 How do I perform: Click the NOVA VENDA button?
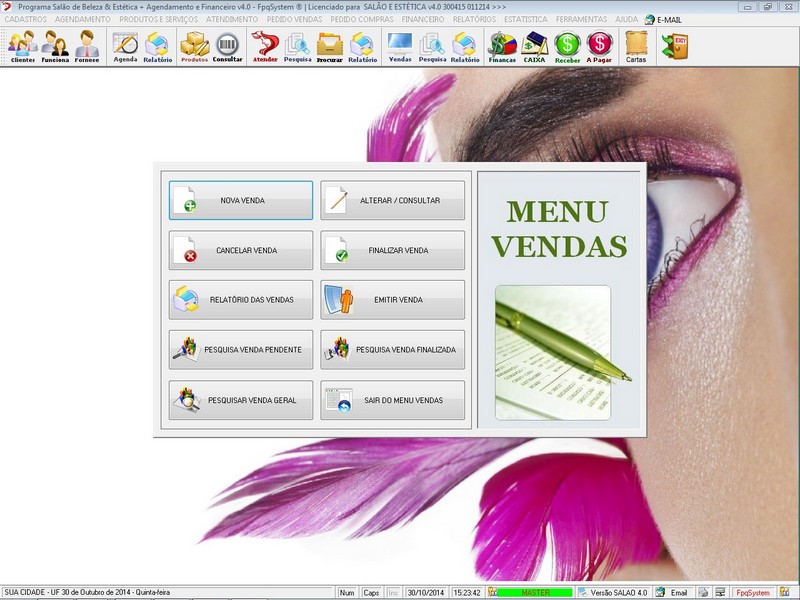[x=241, y=200]
